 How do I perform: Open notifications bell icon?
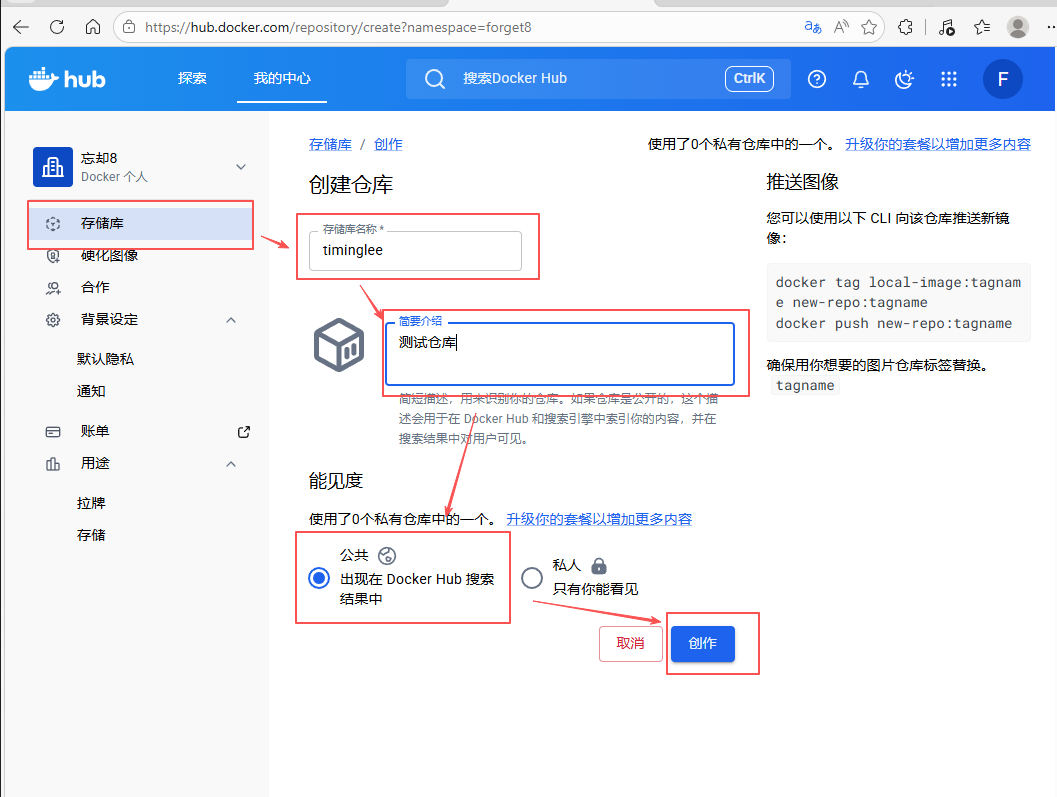coord(861,79)
